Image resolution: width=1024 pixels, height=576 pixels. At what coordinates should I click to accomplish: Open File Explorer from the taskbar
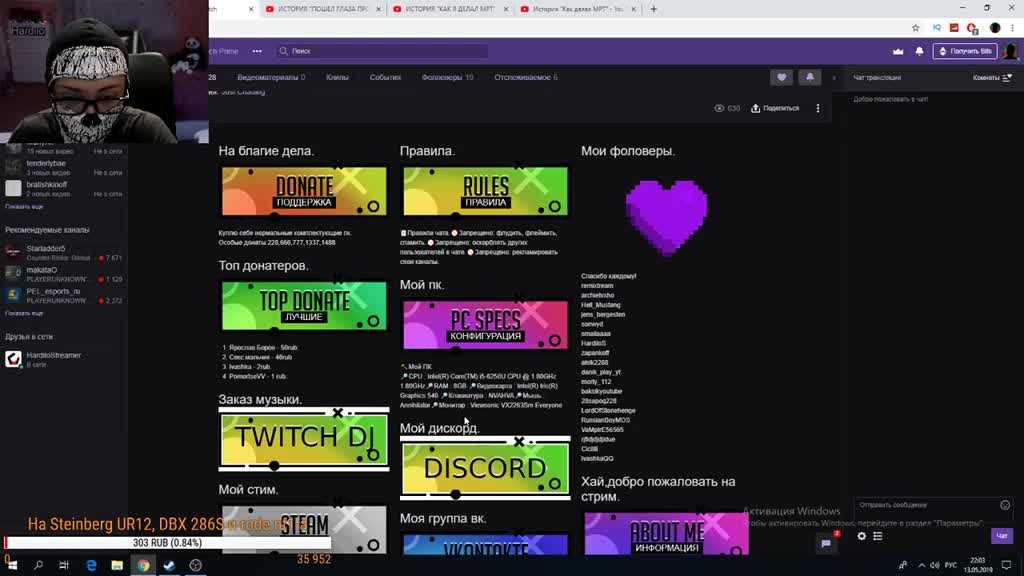click(117, 565)
